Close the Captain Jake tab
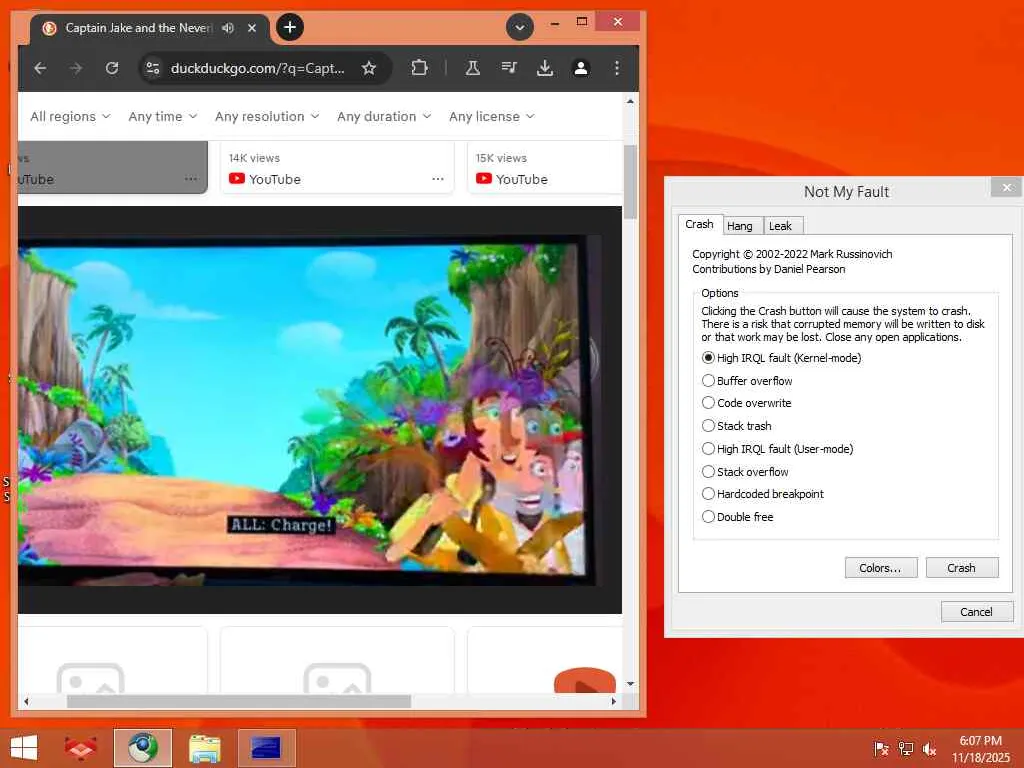1024x768 pixels. (x=252, y=28)
